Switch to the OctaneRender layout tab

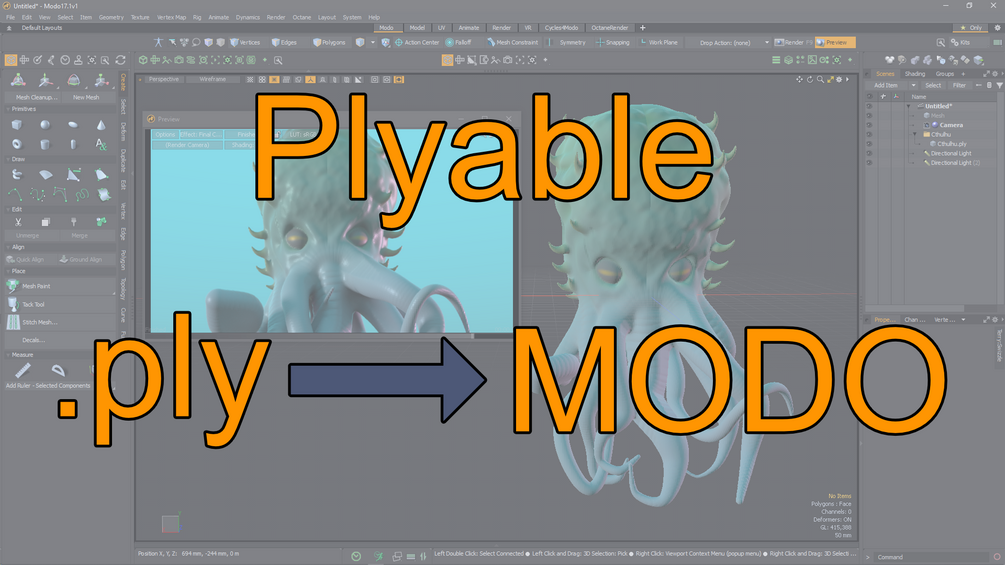(610, 28)
